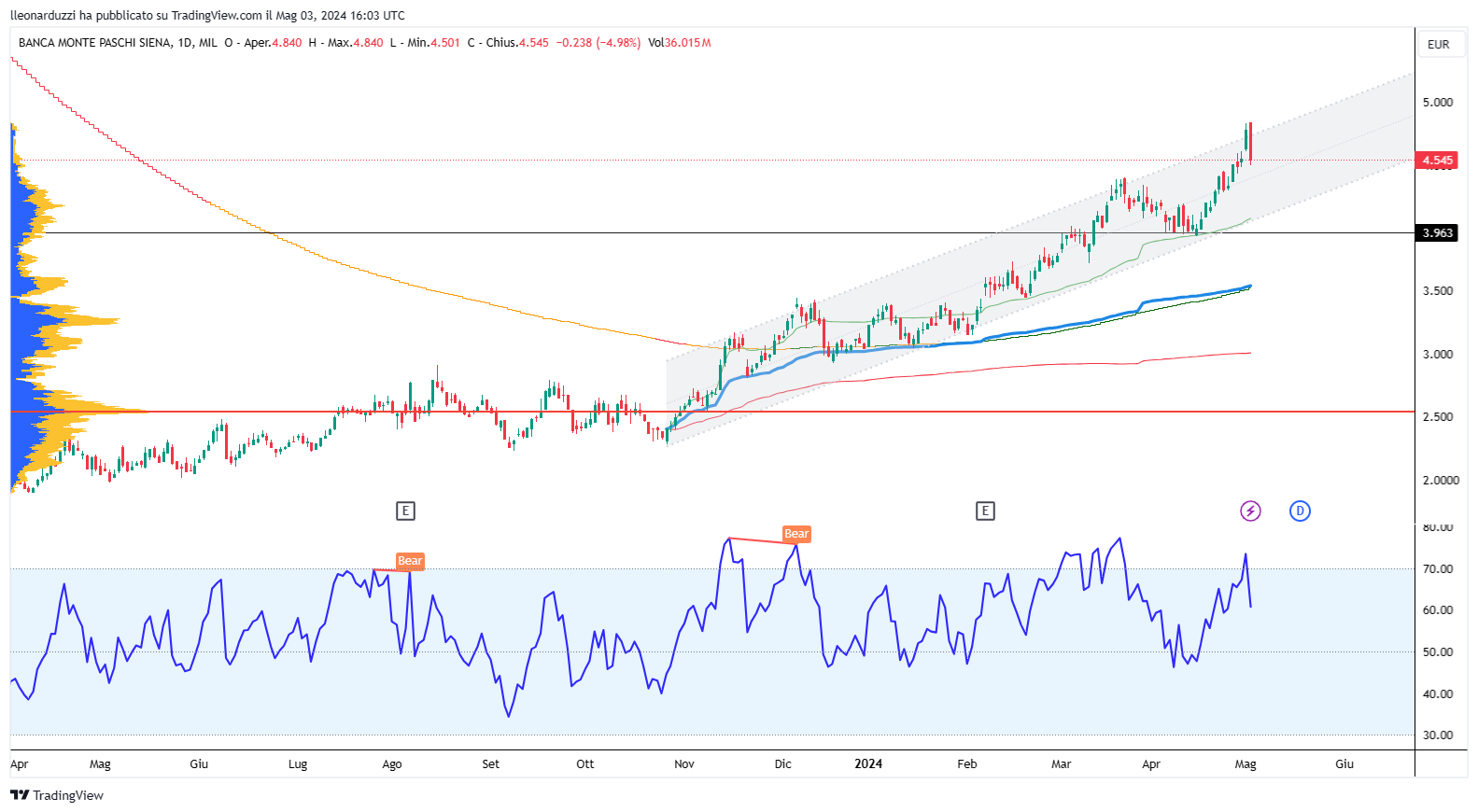
Task: Click the black 3.963 price level label
Action: coord(1438,233)
